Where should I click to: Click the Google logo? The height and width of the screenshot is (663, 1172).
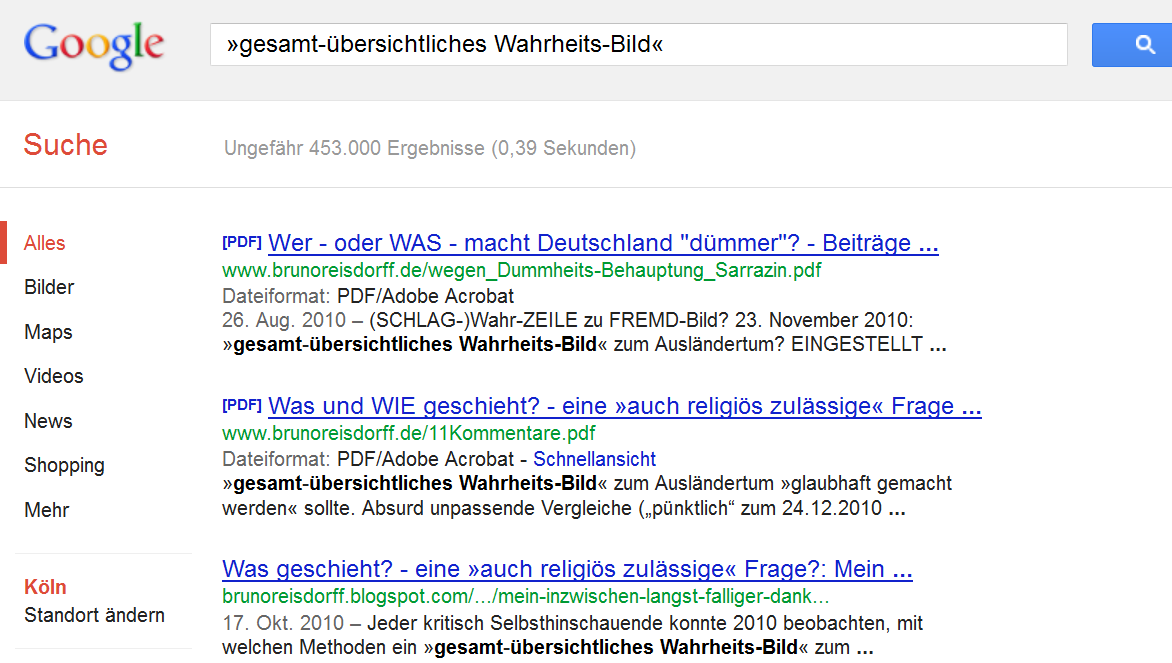(93, 46)
